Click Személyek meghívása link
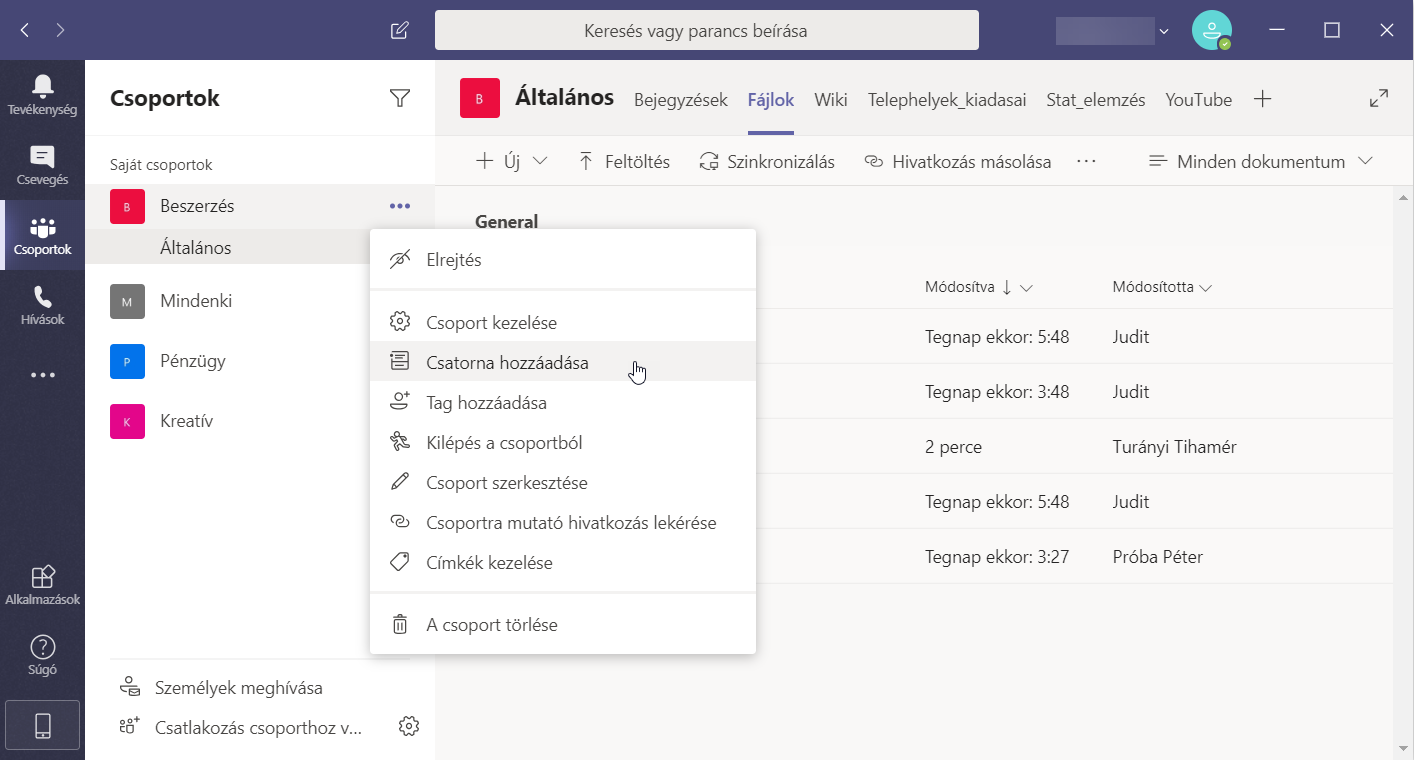 point(238,688)
